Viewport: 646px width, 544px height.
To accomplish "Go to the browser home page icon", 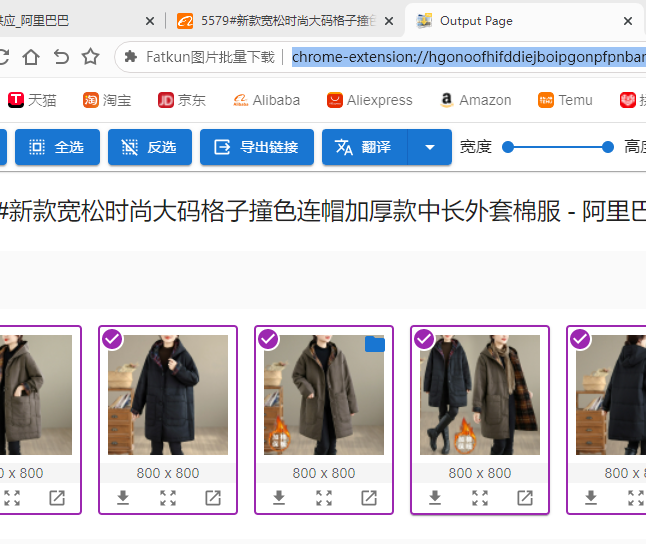I will click(x=31, y=57).
